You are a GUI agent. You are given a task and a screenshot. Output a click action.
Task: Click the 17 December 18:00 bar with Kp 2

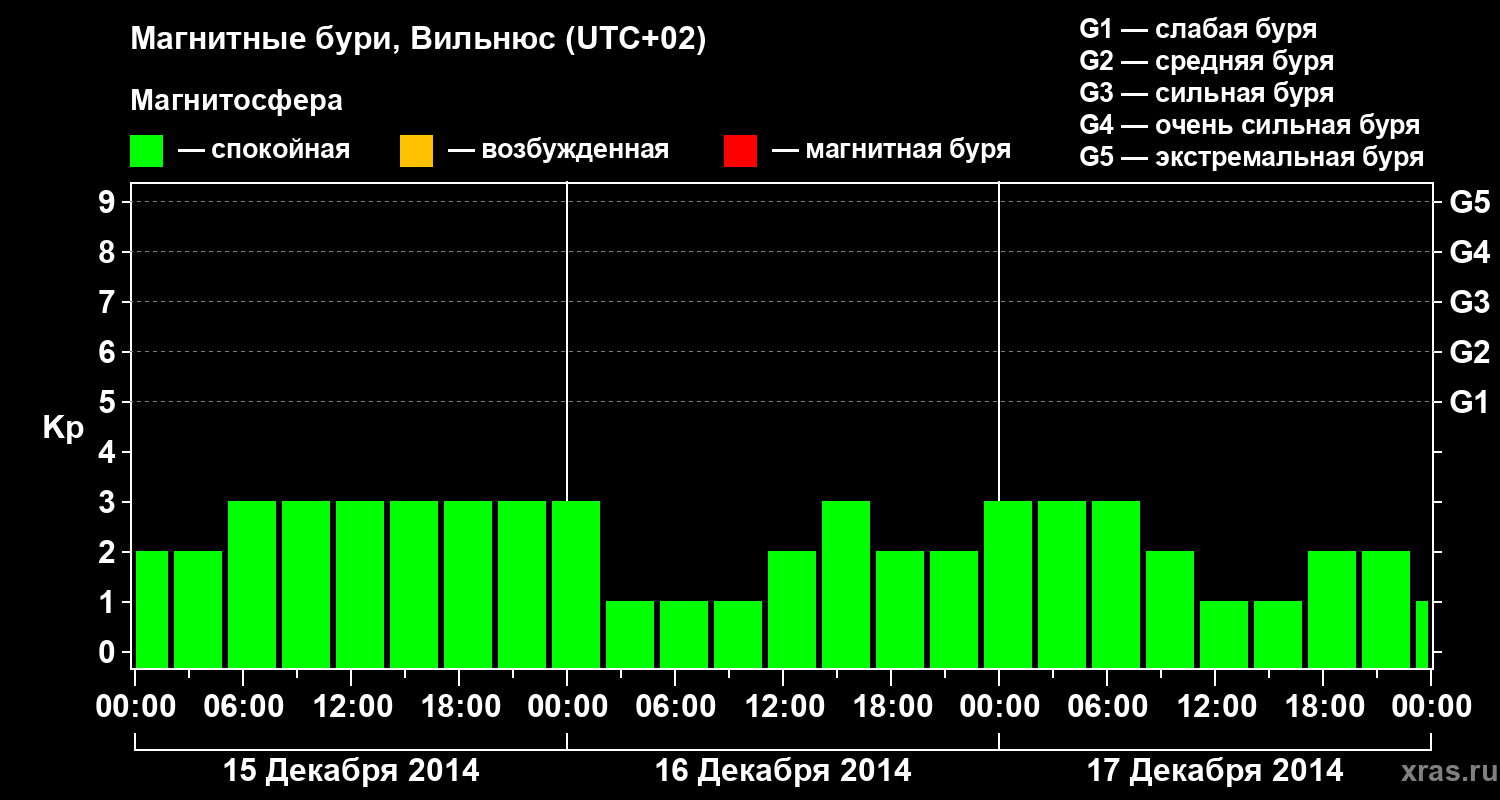coord(1332,609)
